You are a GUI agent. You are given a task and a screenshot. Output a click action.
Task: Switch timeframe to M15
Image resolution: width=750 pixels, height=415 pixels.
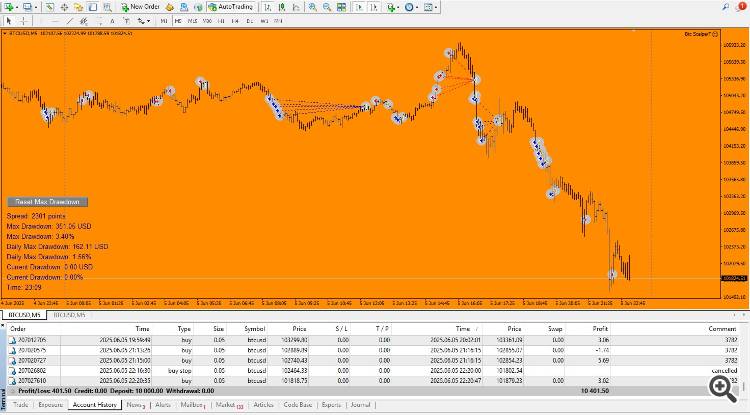point(192,21)
